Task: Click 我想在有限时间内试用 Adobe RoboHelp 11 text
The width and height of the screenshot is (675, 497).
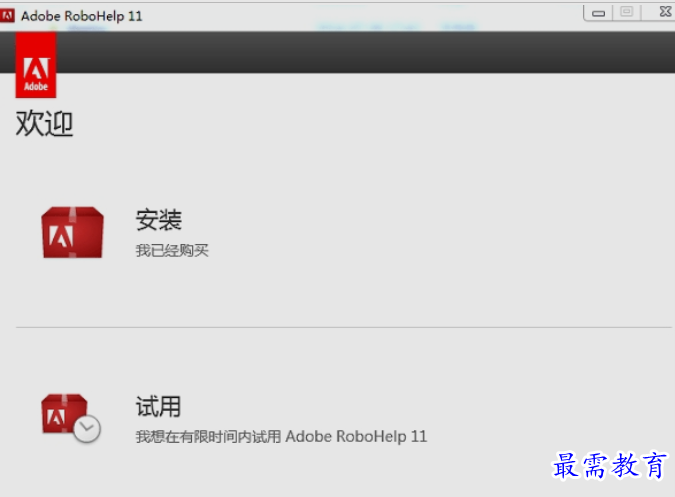Action: point(281,436)
